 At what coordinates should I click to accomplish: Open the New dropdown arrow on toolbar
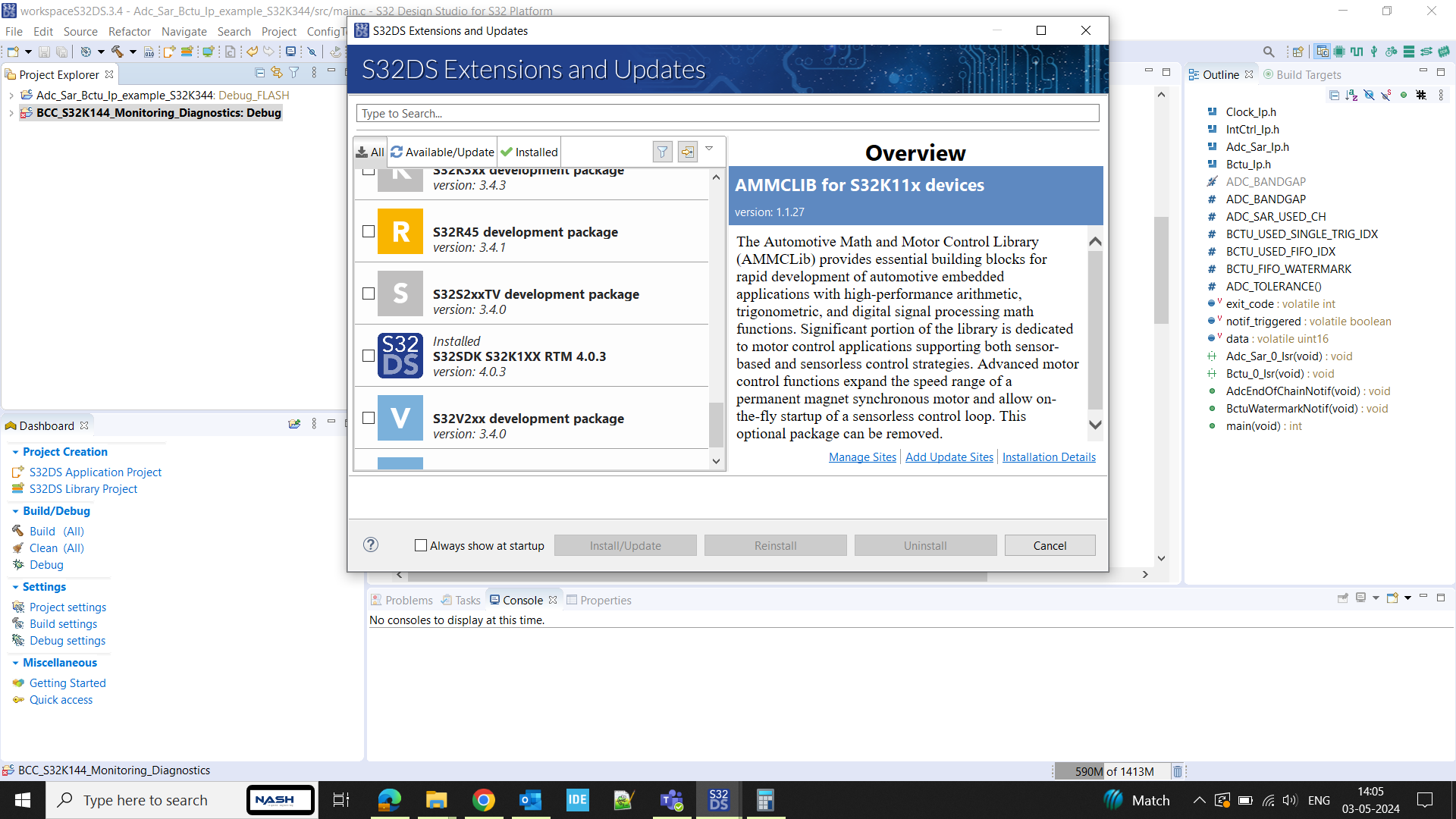[x=27, y=52]
